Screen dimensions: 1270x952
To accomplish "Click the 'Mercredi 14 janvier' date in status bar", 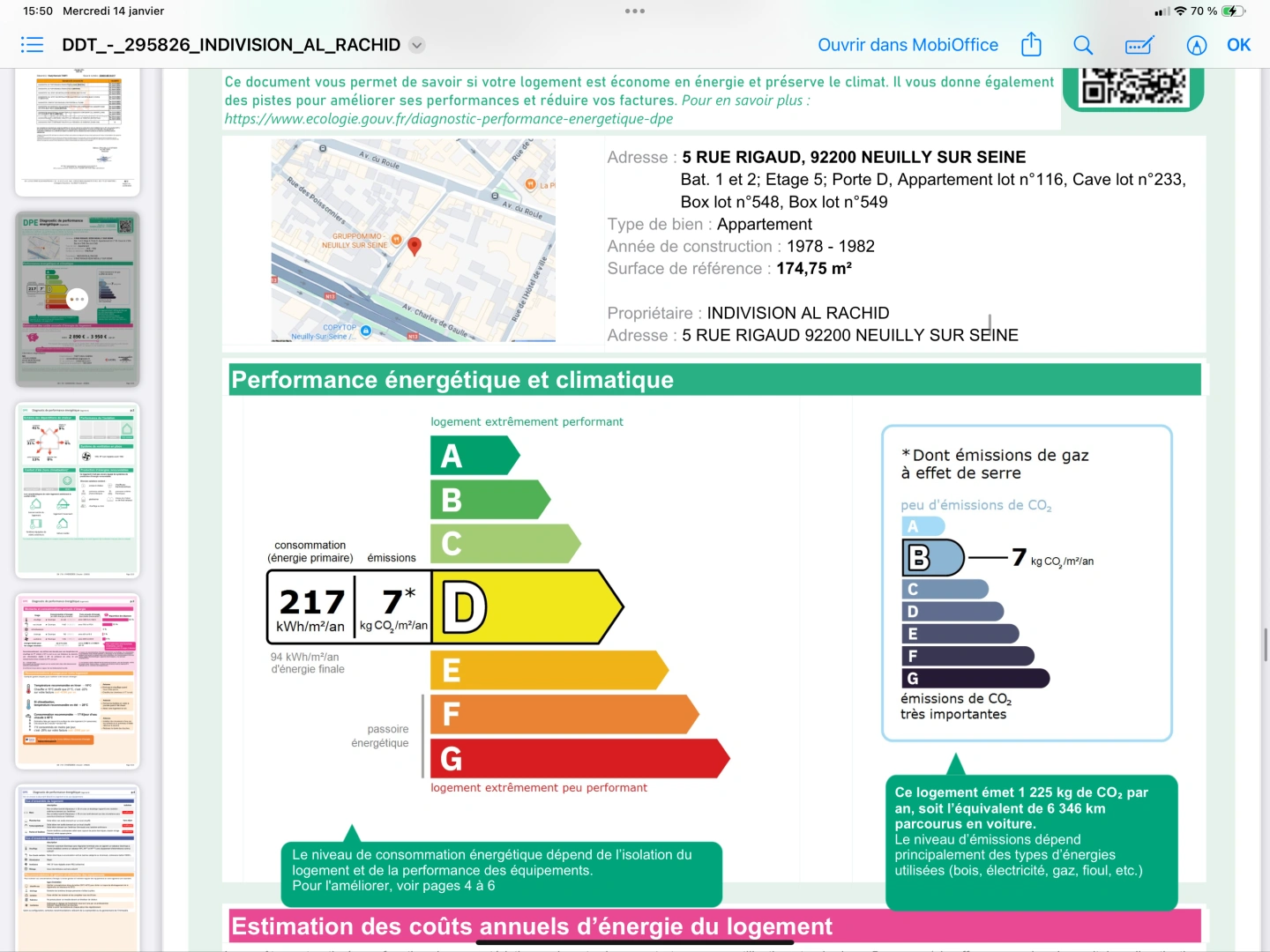I will (114, 11).
